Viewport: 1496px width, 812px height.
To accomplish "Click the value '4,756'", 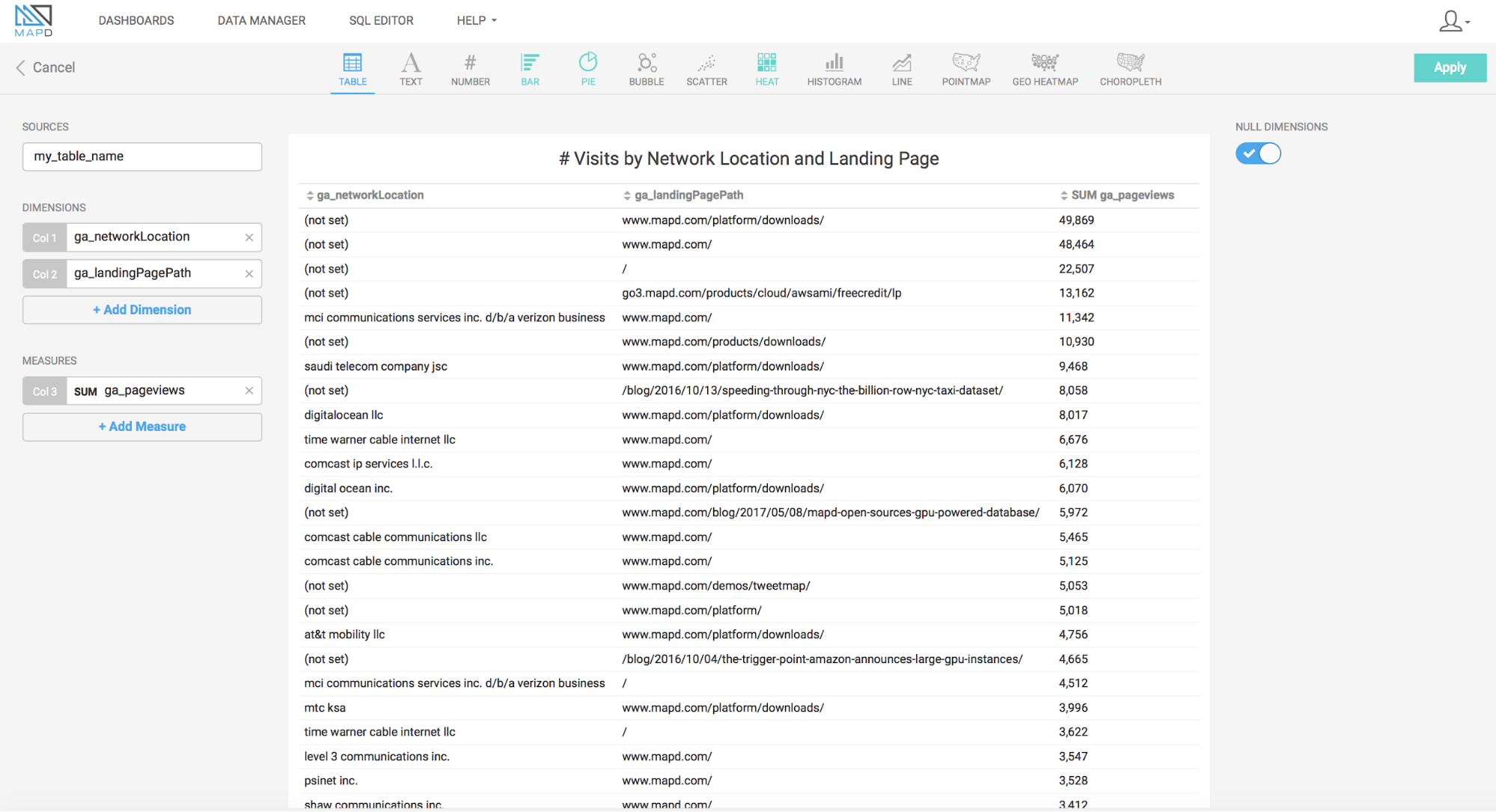I will 1073,634.
